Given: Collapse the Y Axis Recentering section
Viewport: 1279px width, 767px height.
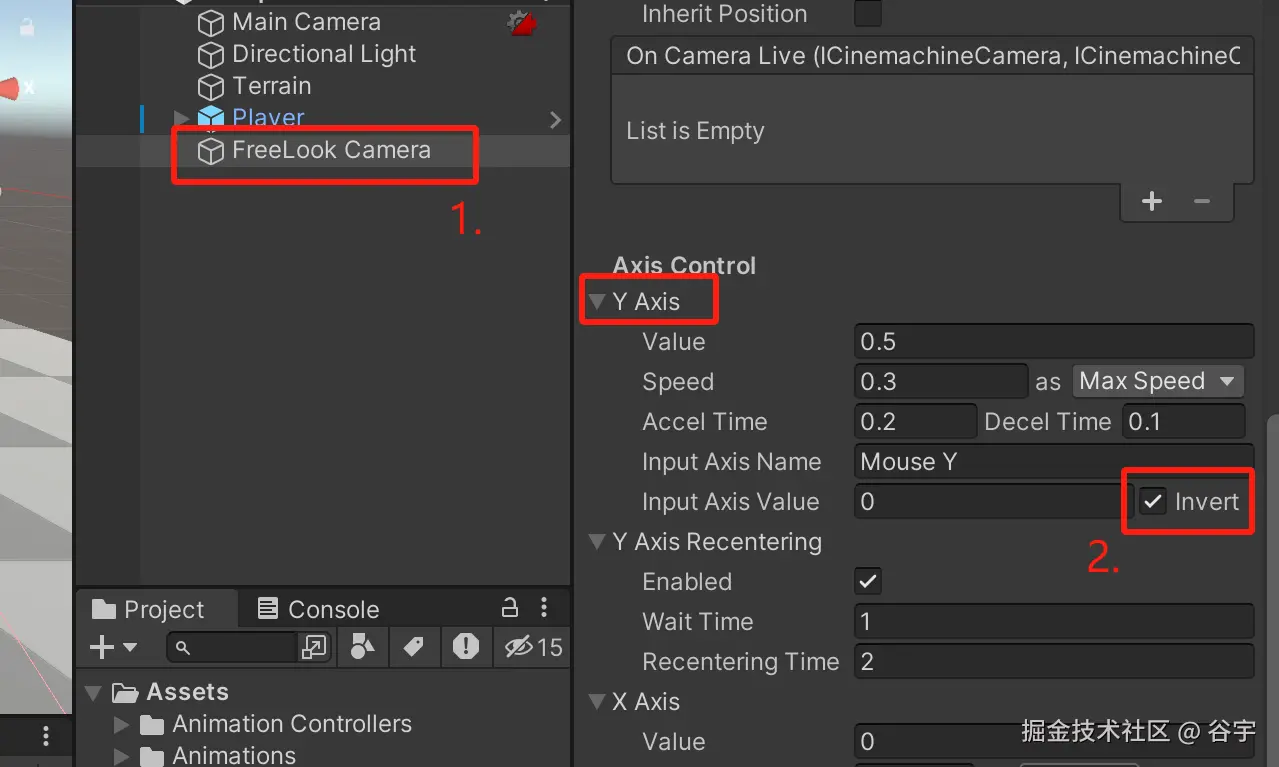Looking at the screenshot, I should point(597,542).
